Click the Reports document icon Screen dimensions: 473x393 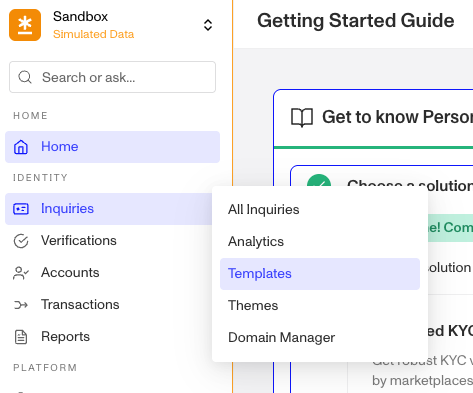[21, 337]
